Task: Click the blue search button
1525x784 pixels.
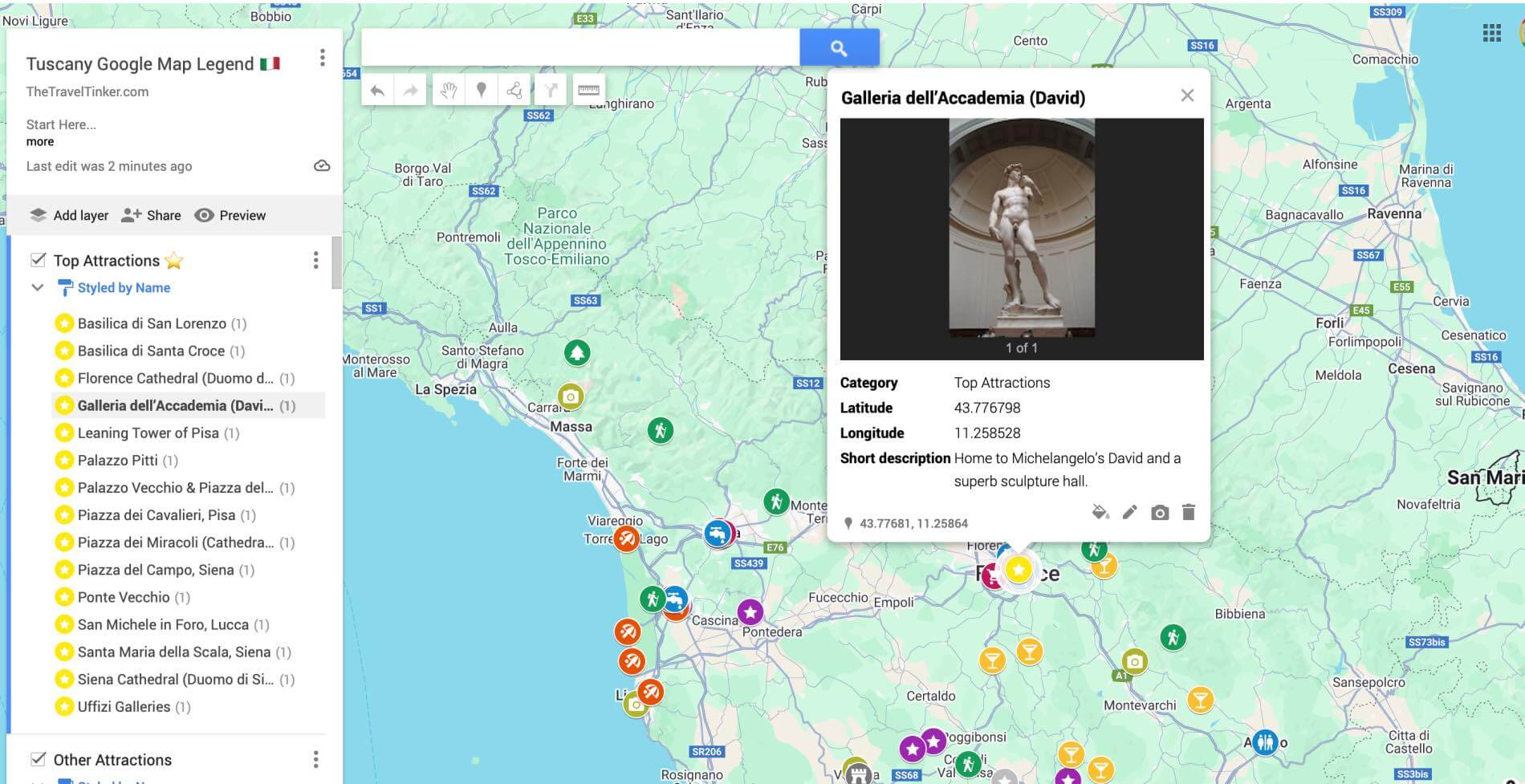Action: tap(839, 48)
